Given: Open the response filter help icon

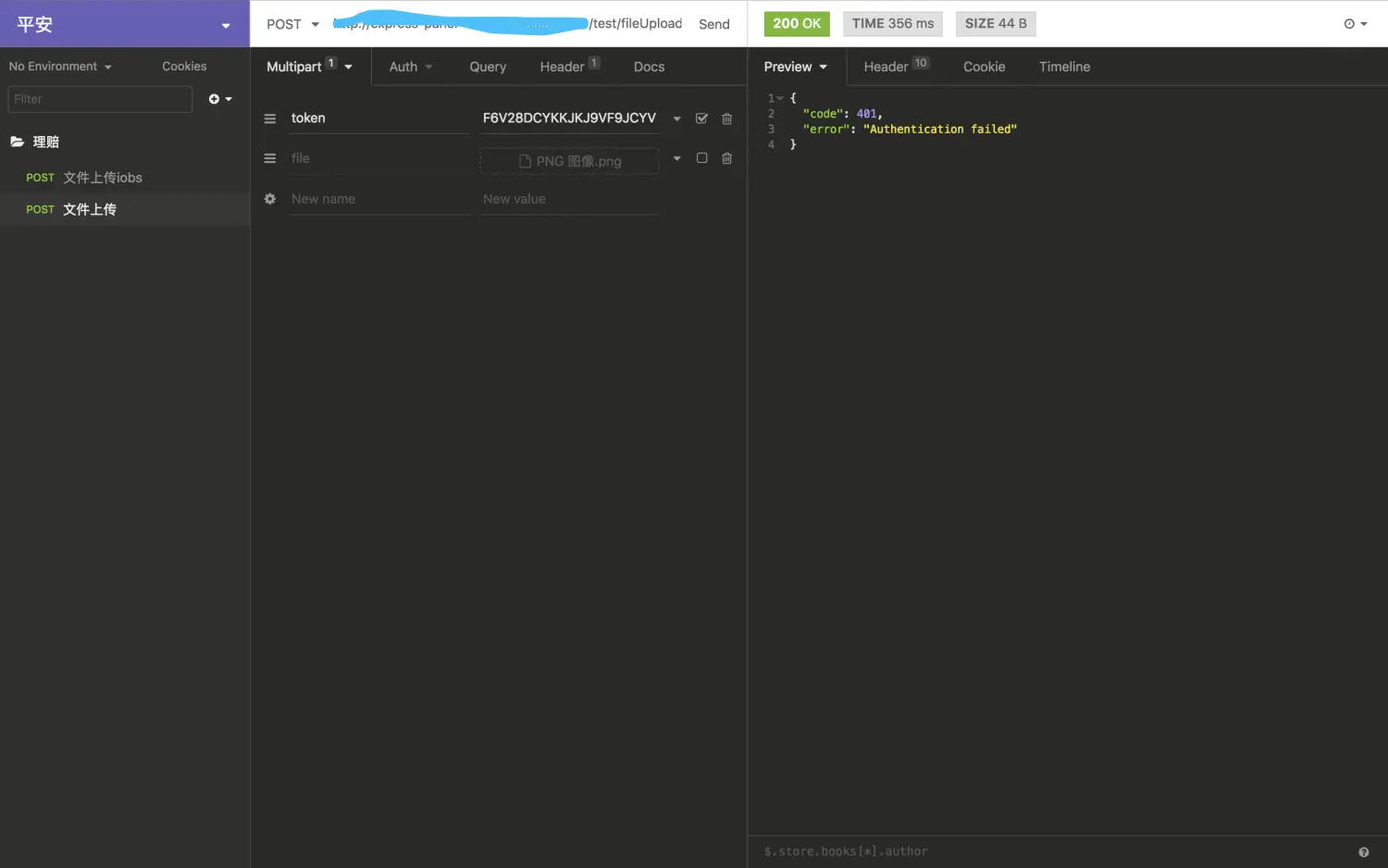Looking at the screenshot, I should pos(1363,852).
